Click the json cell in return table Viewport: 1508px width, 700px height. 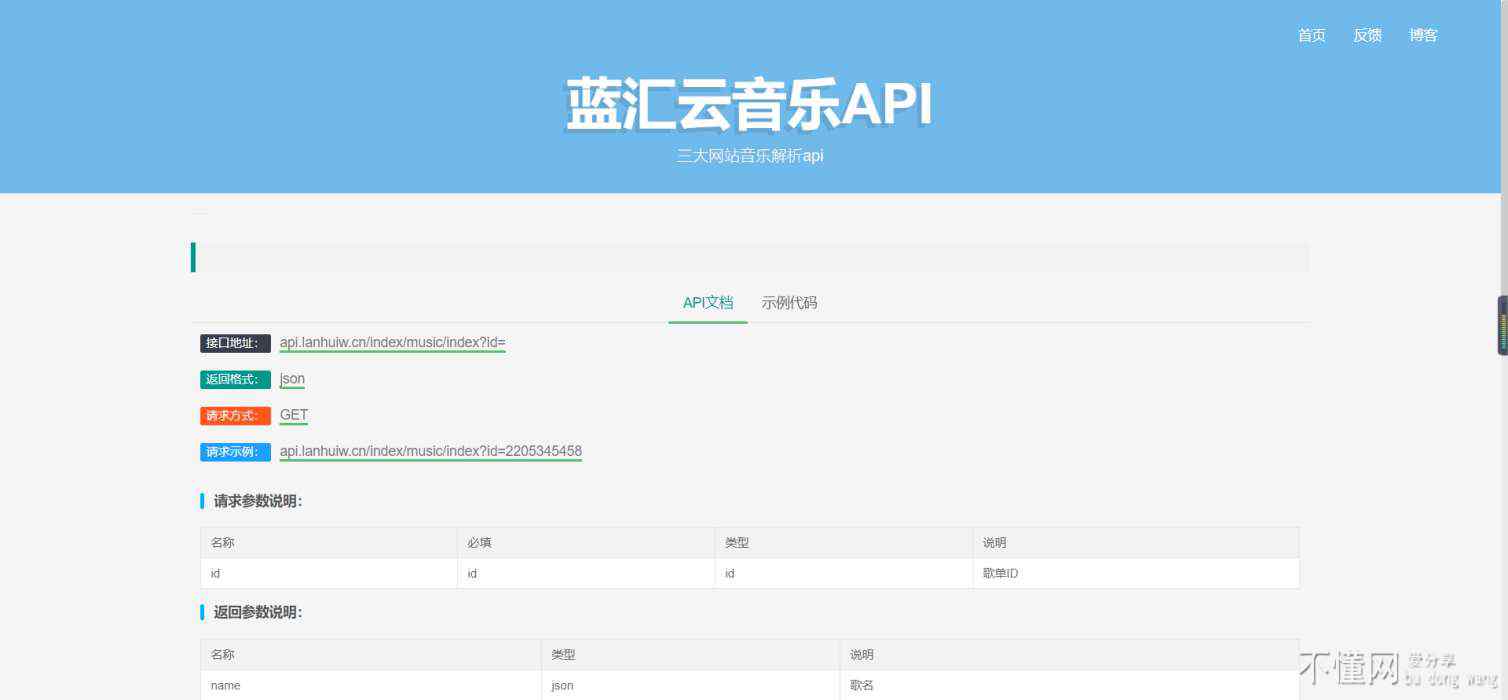coord(562,686)
